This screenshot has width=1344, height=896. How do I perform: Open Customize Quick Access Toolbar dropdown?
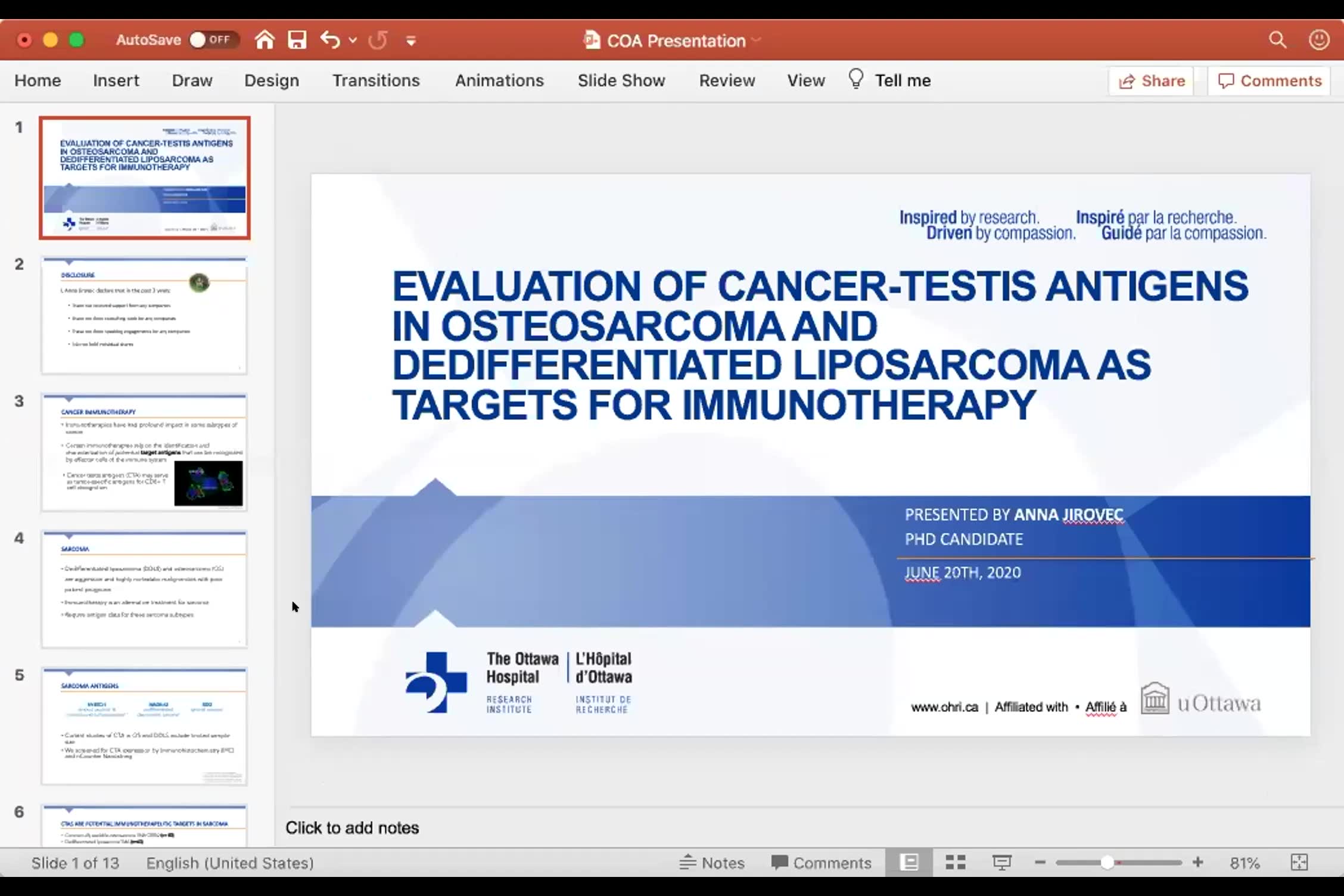coord(410,41)
